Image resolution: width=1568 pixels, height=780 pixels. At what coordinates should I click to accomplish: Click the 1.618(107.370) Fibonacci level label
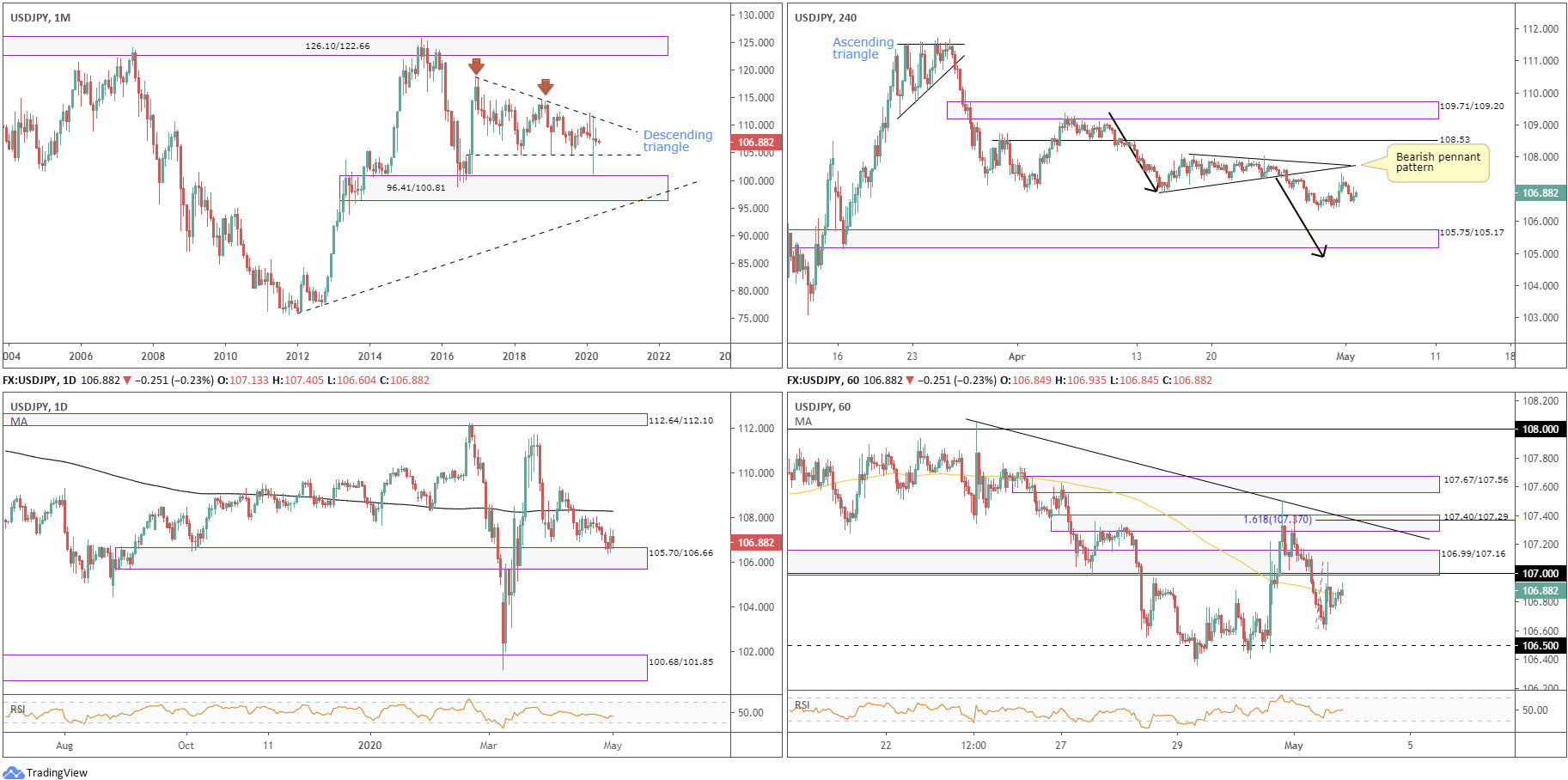[x=1278, y=520]
